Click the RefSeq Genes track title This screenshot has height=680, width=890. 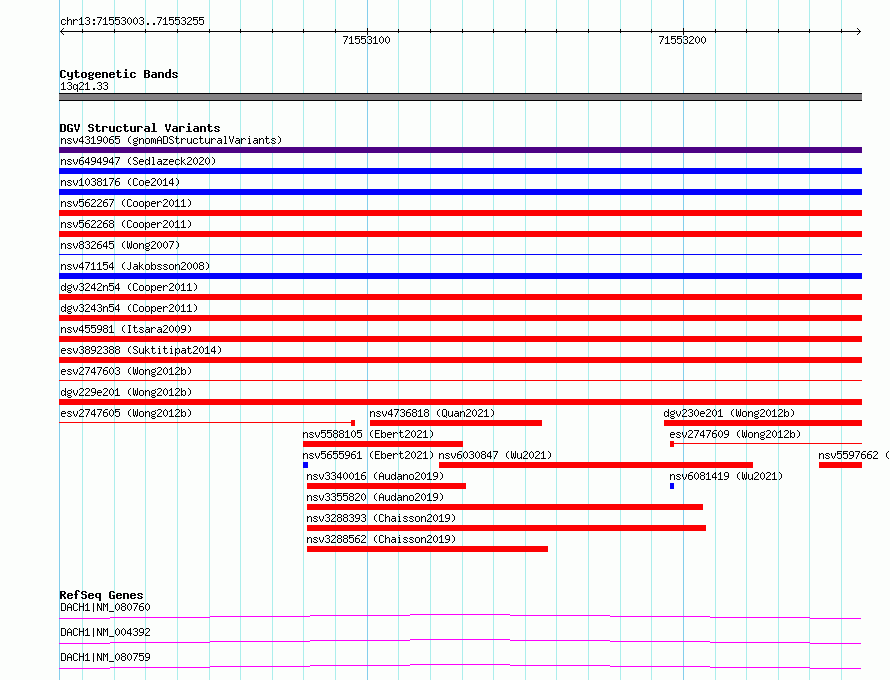[101, 595]
